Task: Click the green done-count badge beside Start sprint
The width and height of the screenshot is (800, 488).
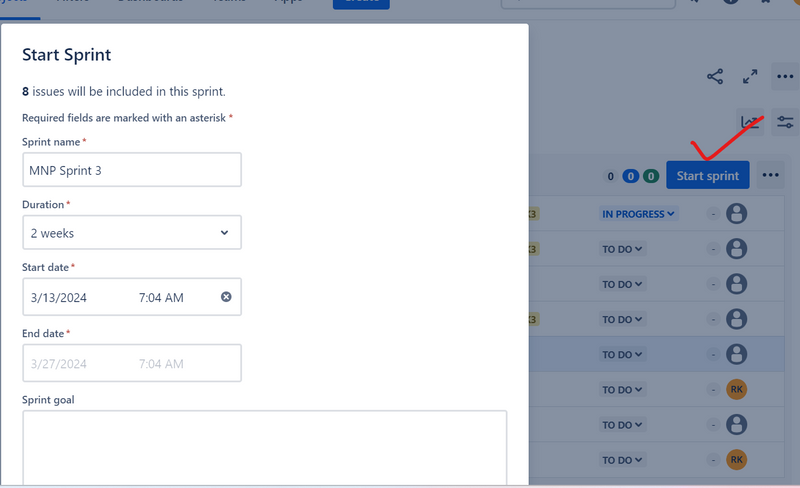Action: point(651,176)
